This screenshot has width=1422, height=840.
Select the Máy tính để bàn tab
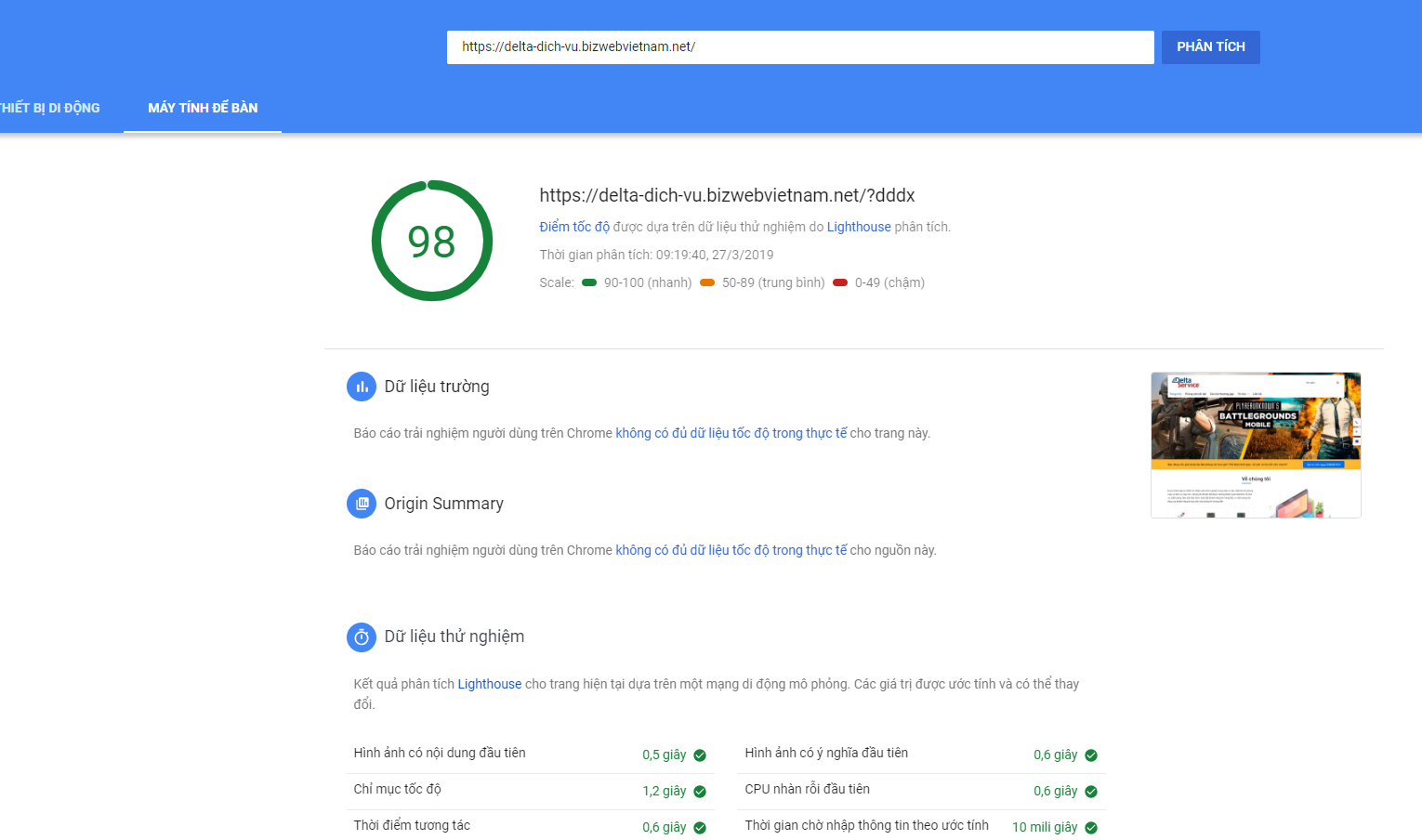(x=203, y=108)
